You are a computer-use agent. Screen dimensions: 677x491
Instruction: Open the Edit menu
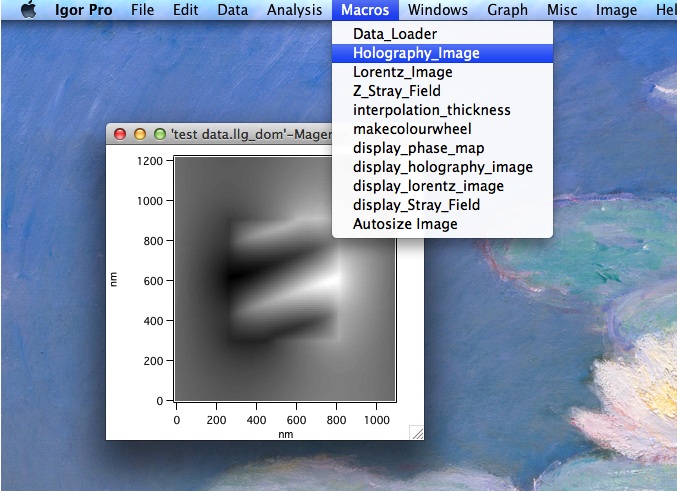coord(185,11)
